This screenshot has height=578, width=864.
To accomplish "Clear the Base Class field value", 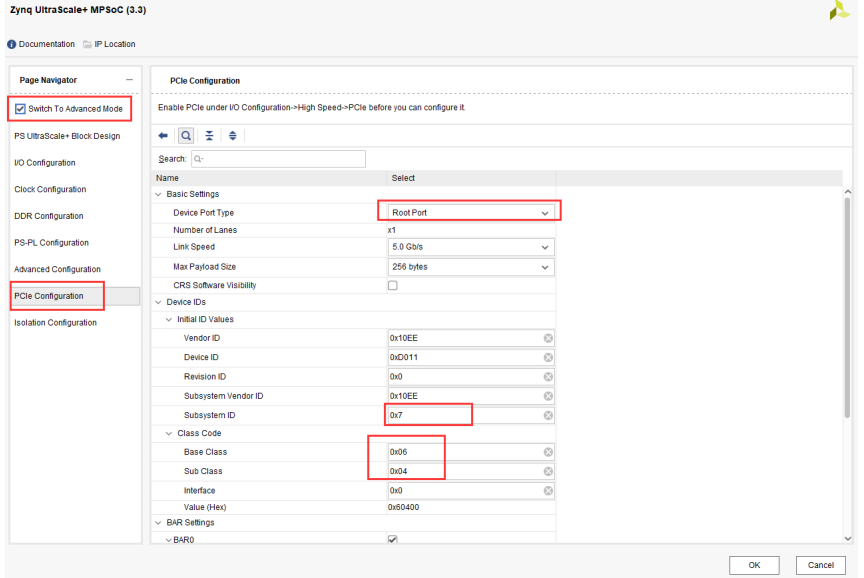I will pos(548,452).
